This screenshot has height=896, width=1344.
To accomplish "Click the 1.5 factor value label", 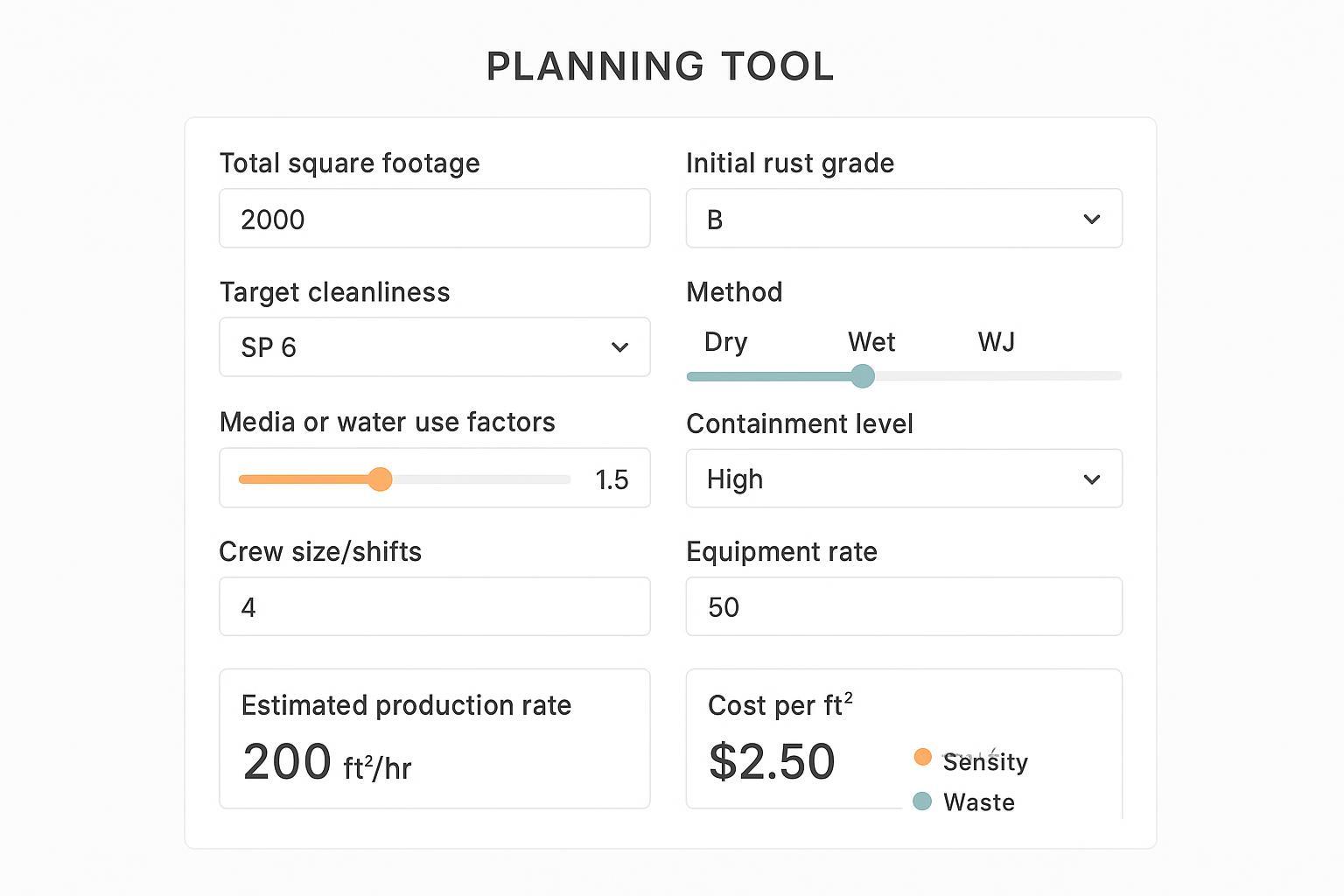I will [x=612, y=479].
